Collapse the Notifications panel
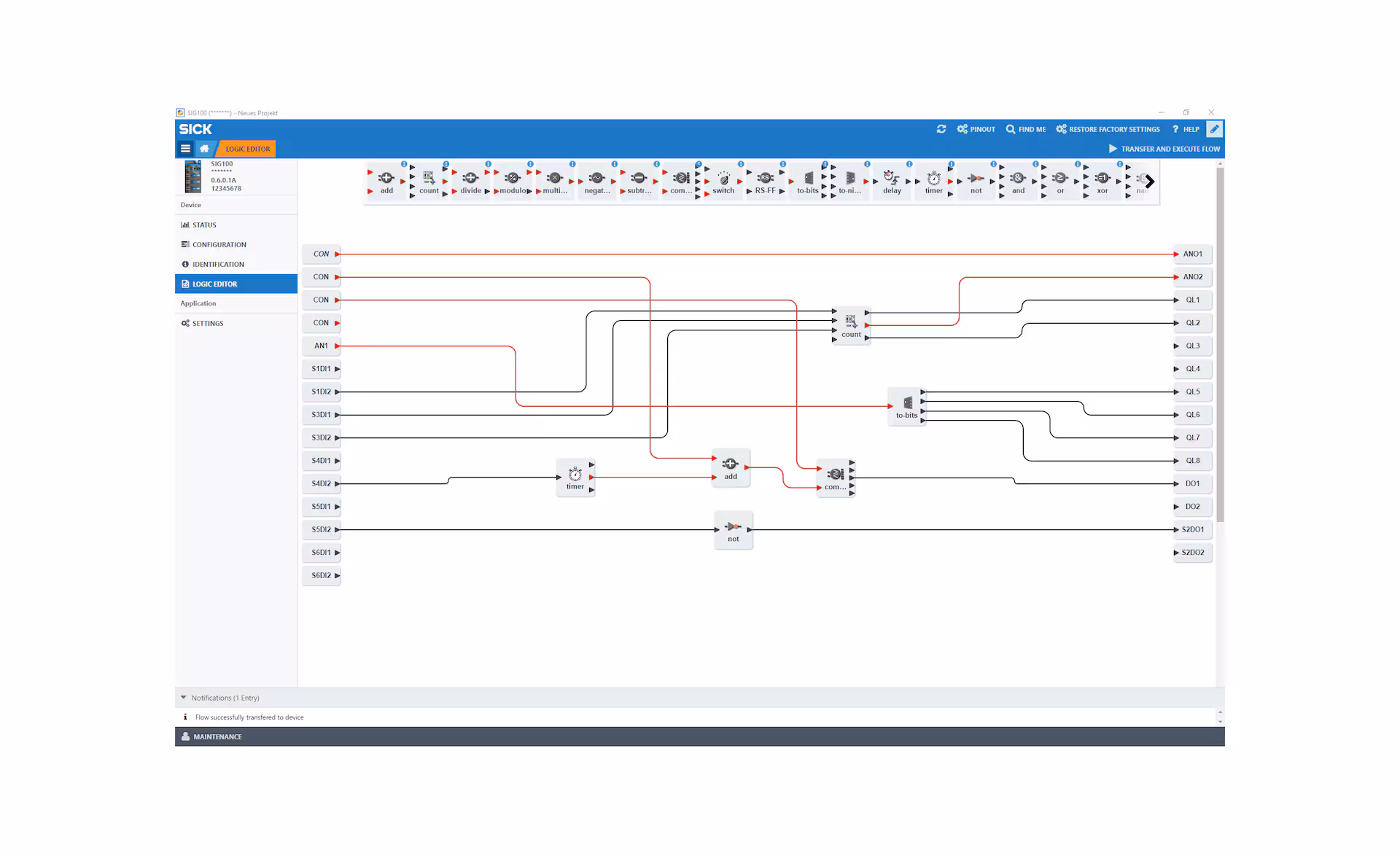Viewport: 1400px width, 853px height. (184, 698)
